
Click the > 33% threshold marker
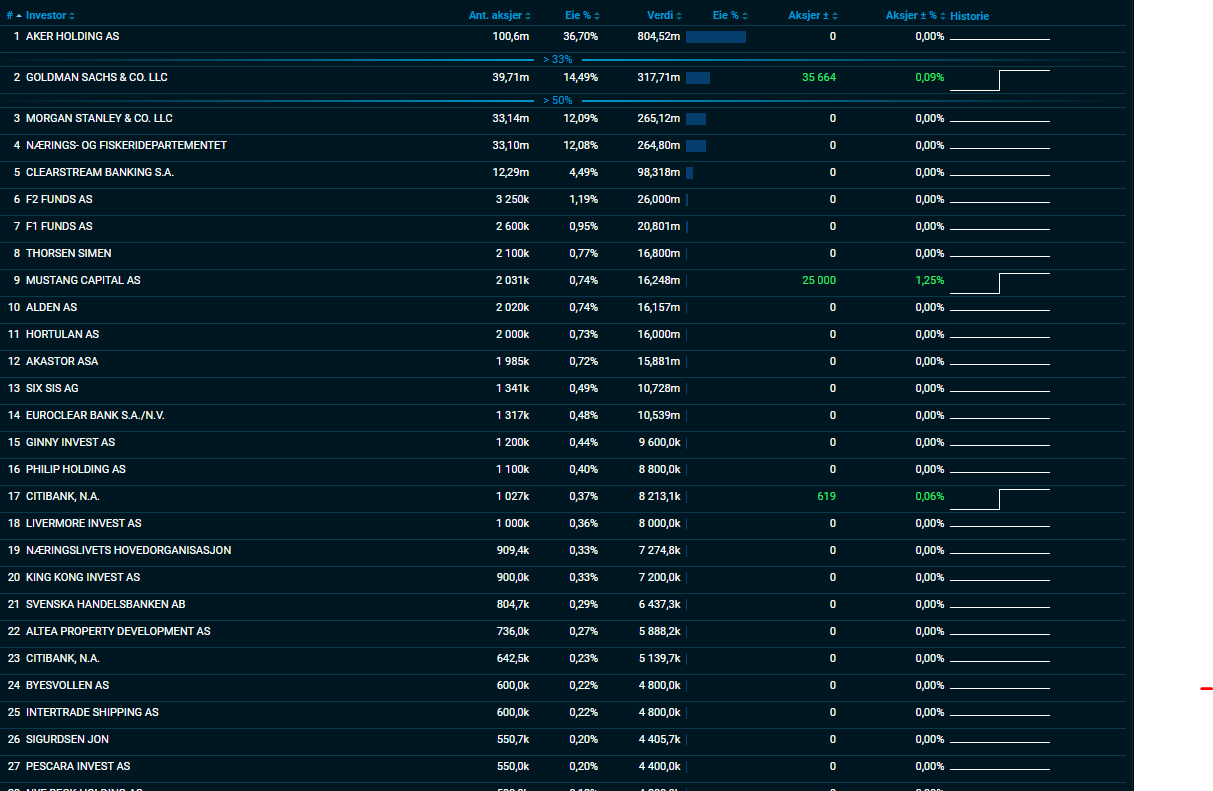point(558,59)
